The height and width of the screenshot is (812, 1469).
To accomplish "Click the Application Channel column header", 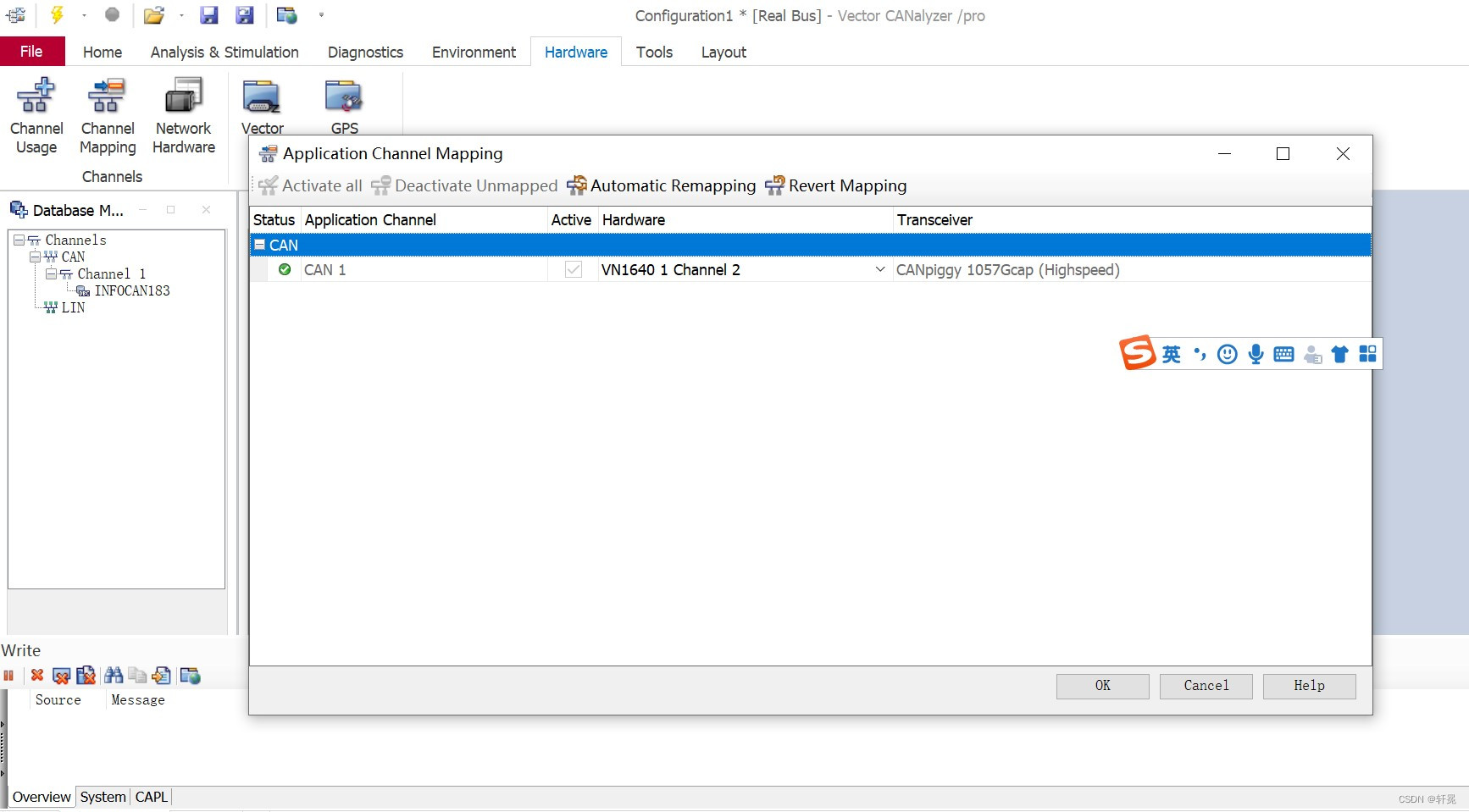I will coord(424,220).
